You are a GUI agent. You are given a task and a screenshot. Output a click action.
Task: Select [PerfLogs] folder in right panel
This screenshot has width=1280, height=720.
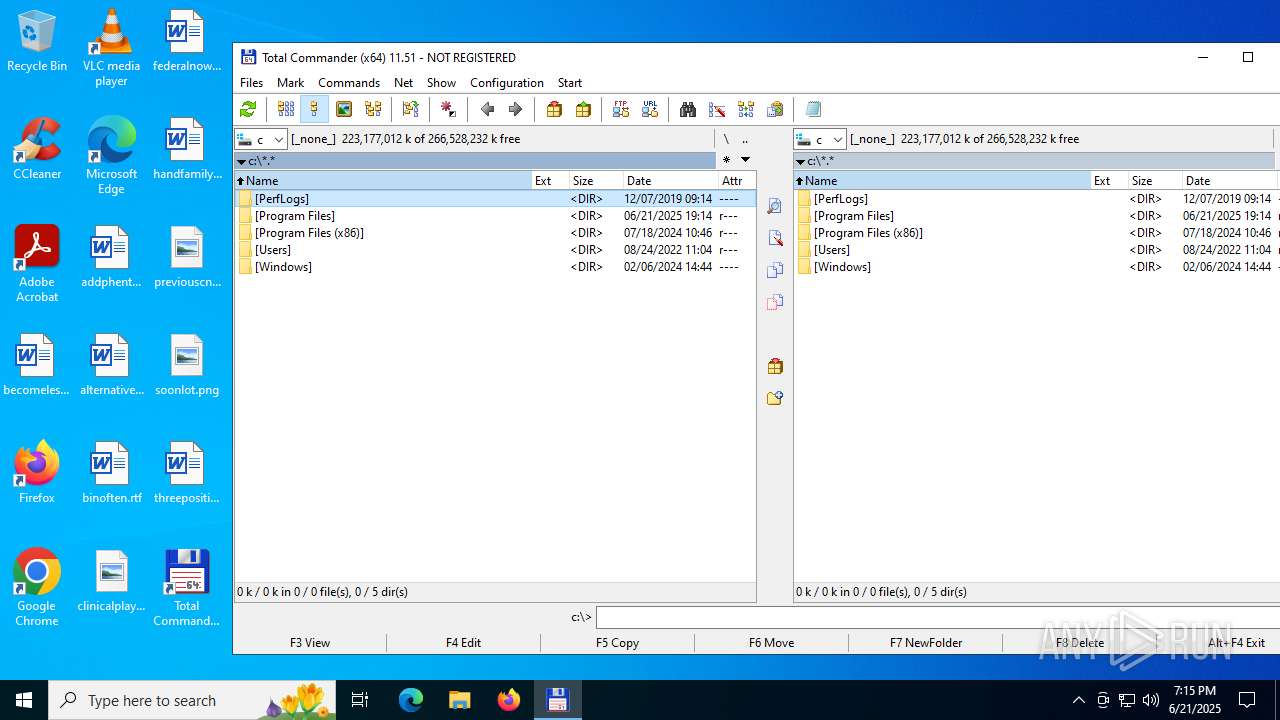coord(1037,199)
